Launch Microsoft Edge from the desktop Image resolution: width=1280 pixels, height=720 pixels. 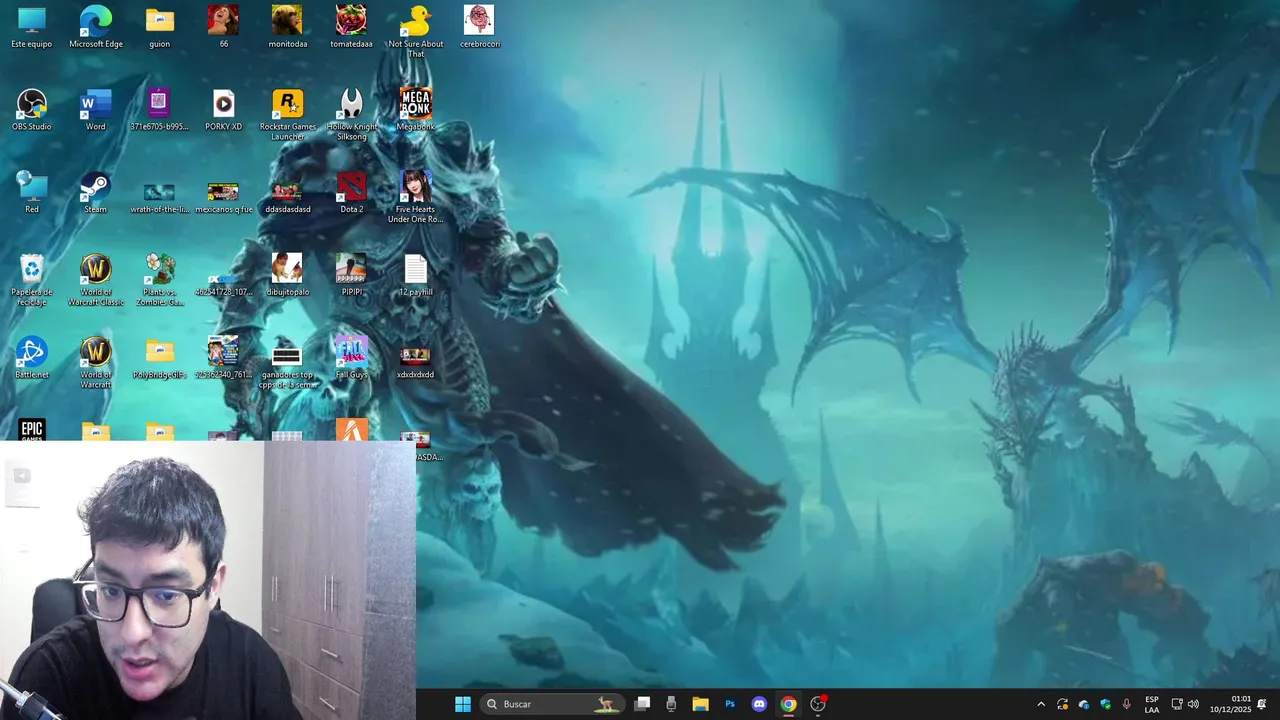pos(96,27)
